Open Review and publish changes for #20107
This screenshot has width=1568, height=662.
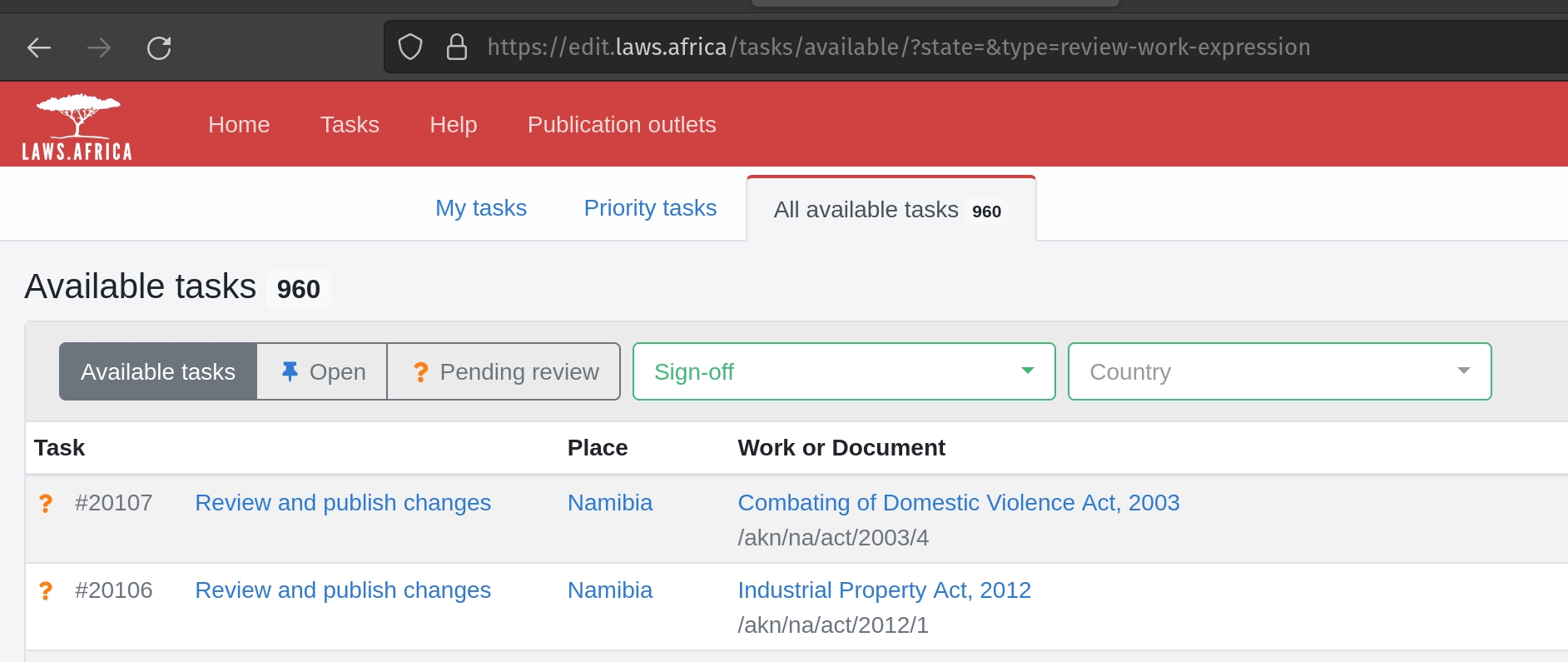(x=343, y=503)
